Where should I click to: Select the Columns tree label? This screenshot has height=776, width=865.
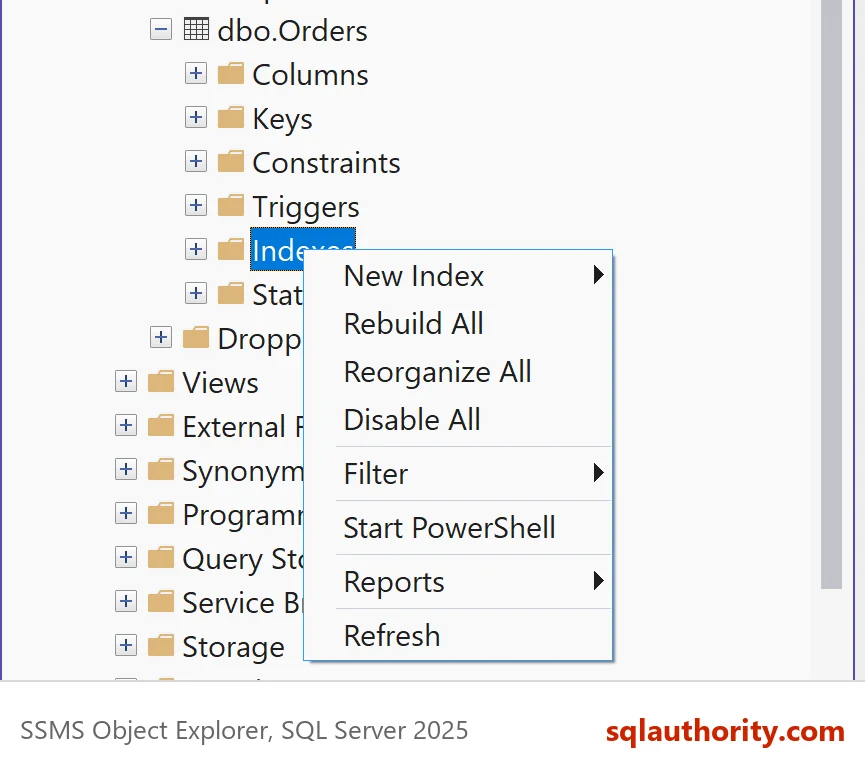pyautogui.click(x=311, y=75)
